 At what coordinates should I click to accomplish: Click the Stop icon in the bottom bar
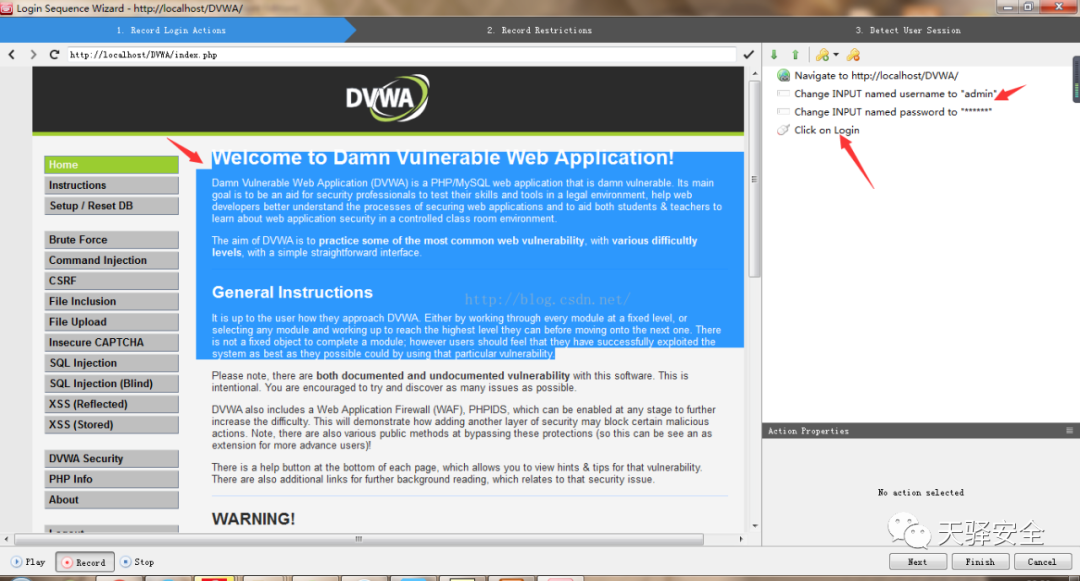coord(125,562)
